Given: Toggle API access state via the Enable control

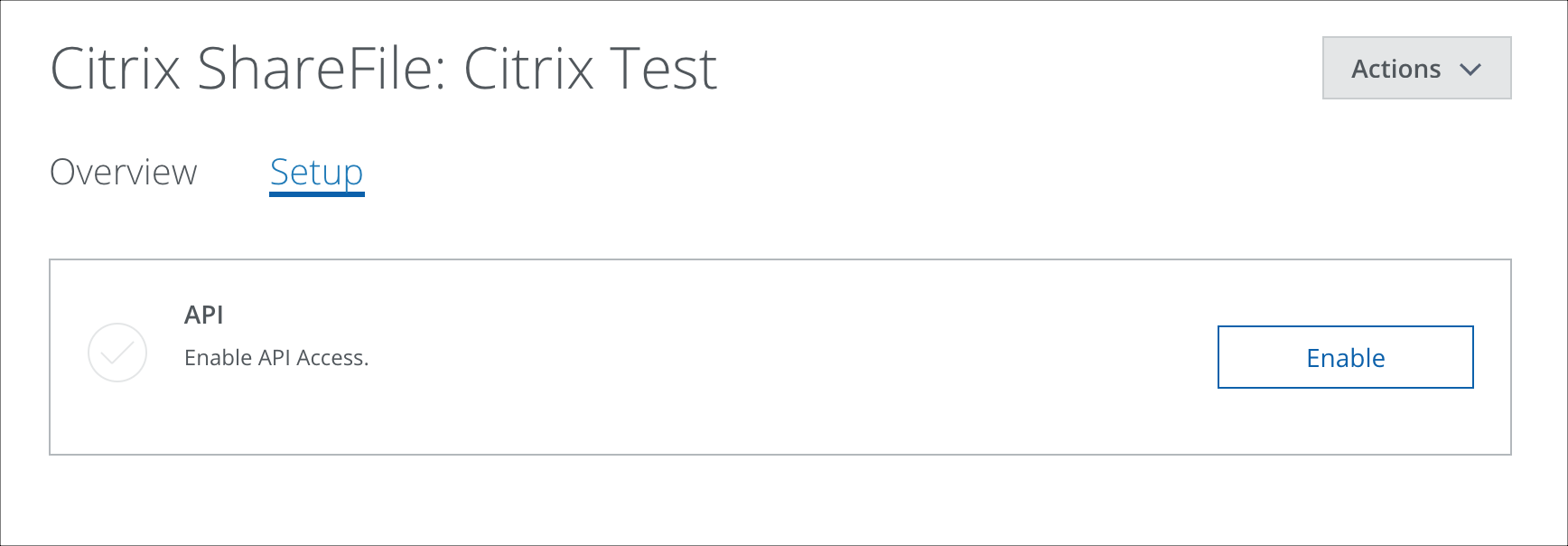Looking at the screenshot, I should click(1345, 357).
